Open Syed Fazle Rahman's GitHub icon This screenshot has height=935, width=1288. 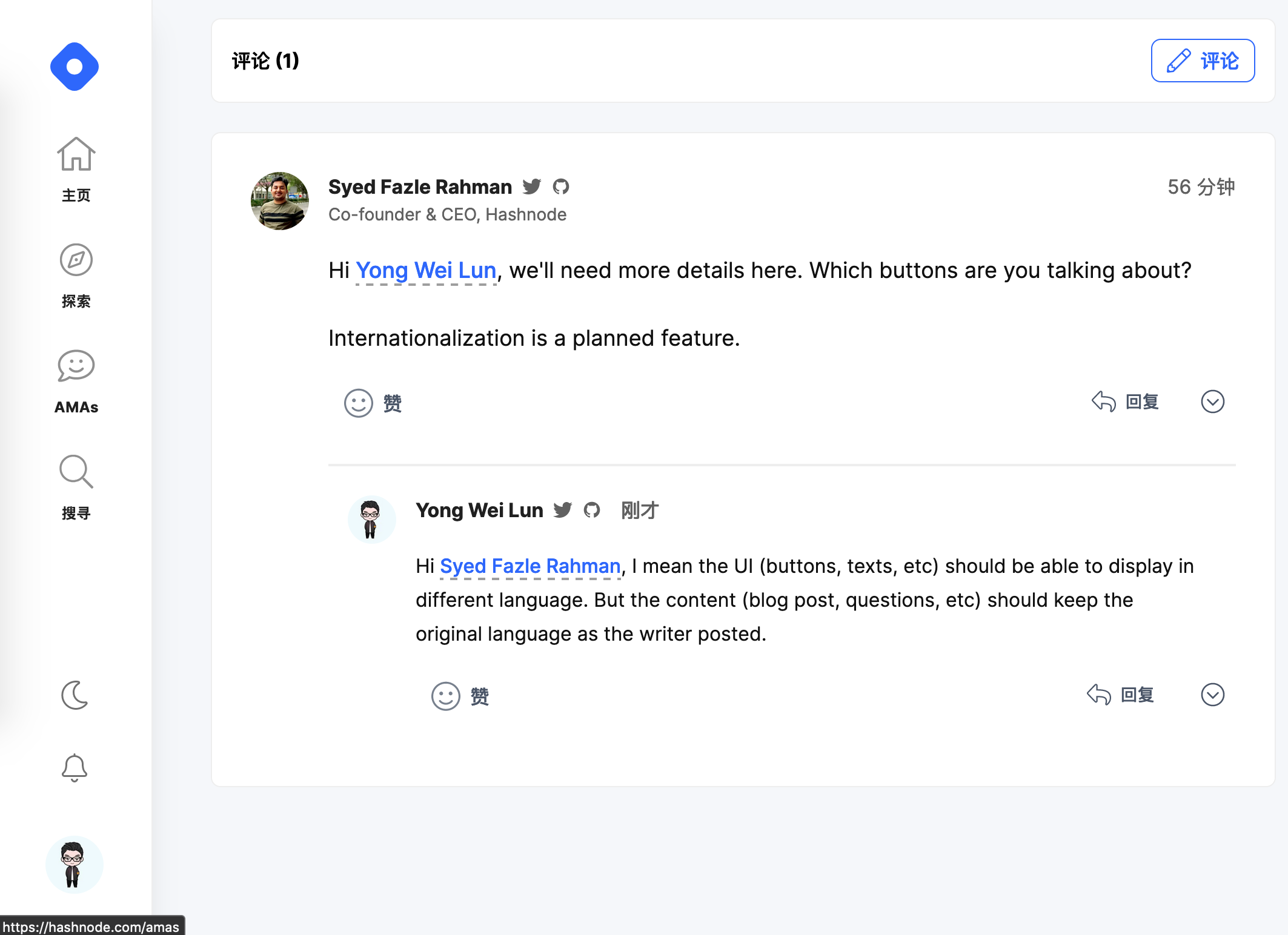[561, 187]
